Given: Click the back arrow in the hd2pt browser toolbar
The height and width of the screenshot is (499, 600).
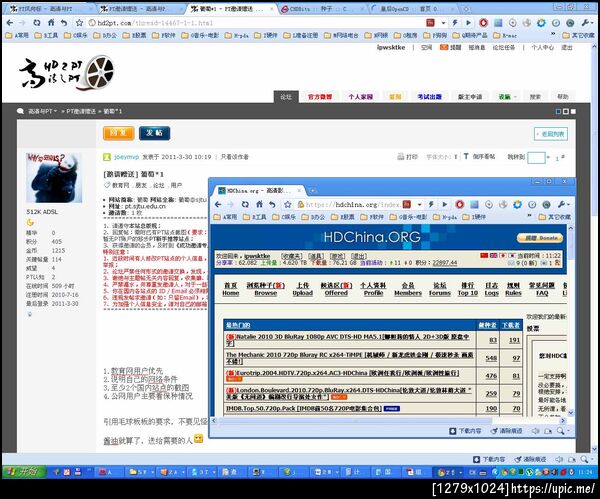Looking at the screenshot, I should click(x=10, y=23).
